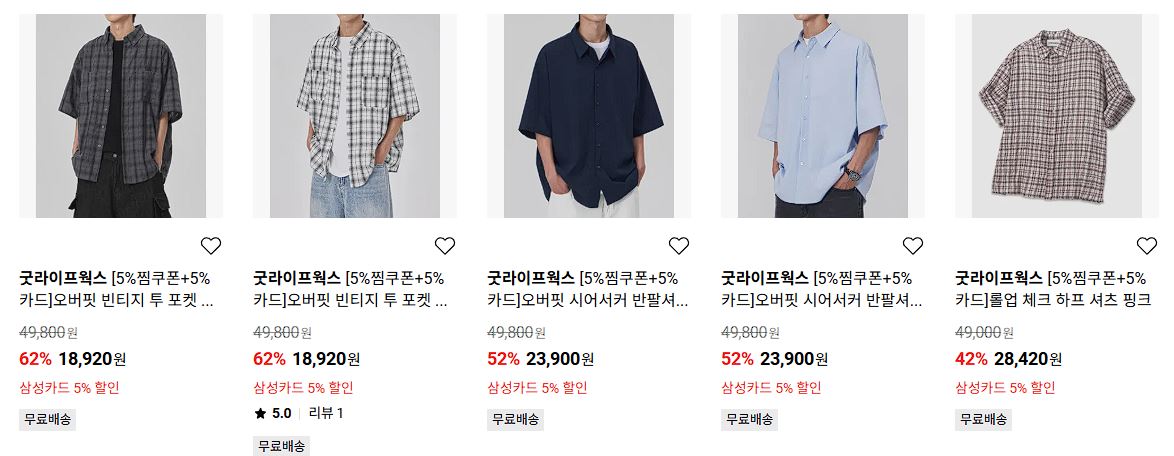Like the light blue seersucker shirt

[x=913, y=246]
